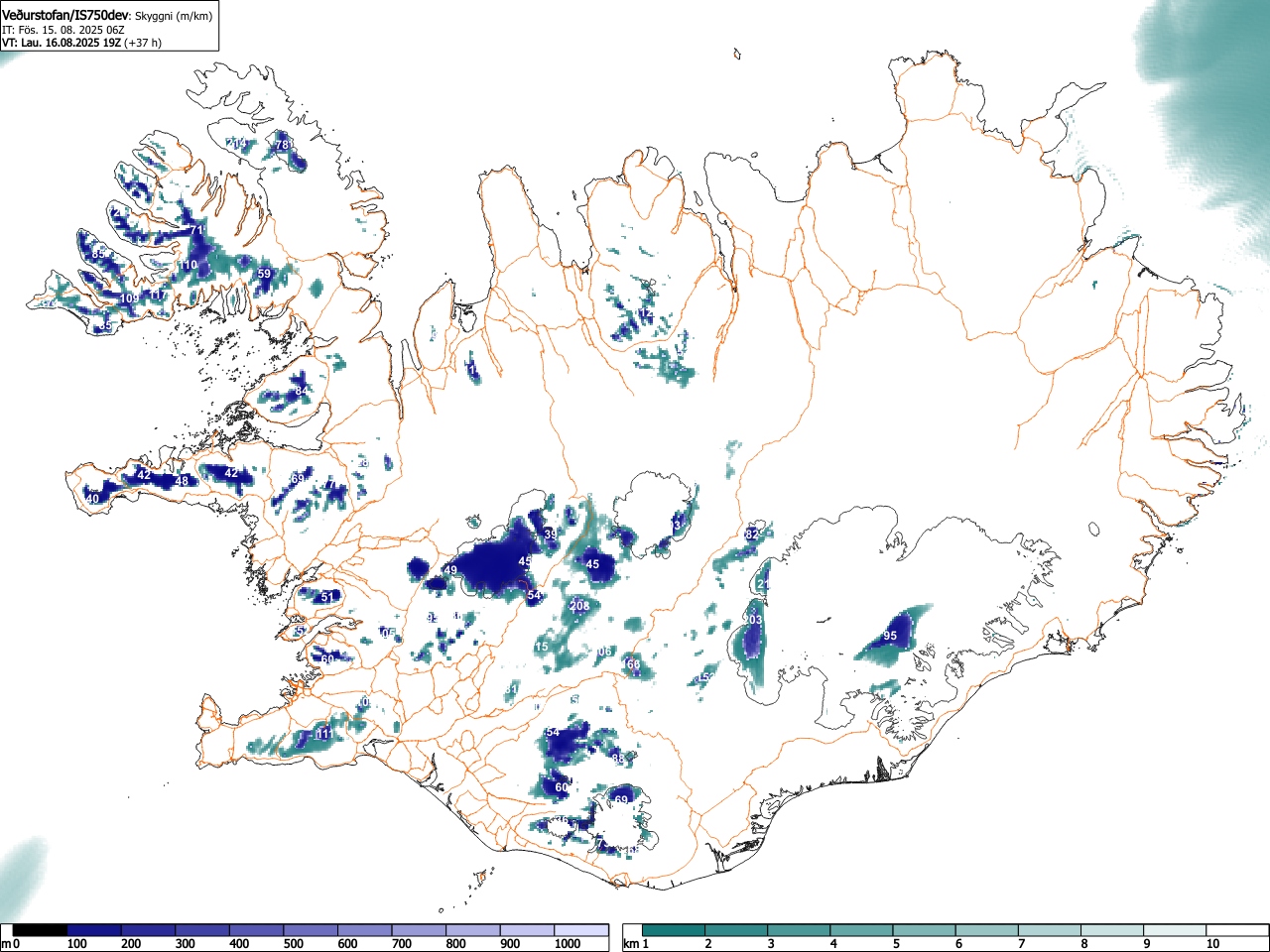Screen dimensions: 1270x952
Task: Click the visibility value 111 on Reykjanes
Action: coord(323,734)
